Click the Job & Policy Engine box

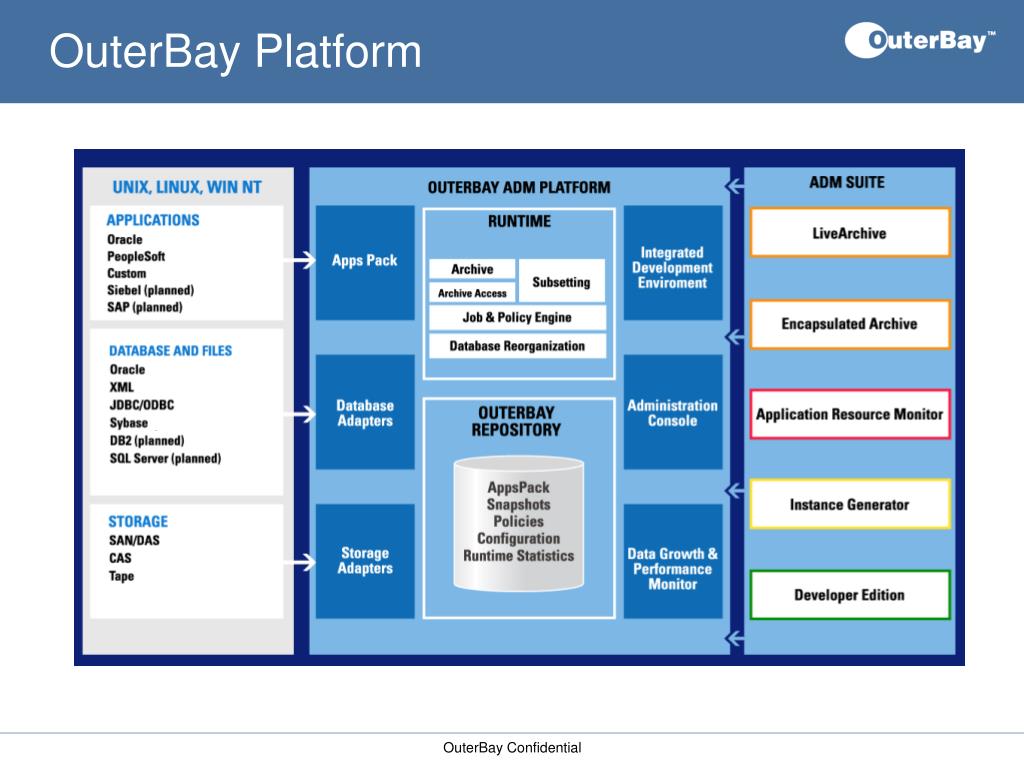517,317
